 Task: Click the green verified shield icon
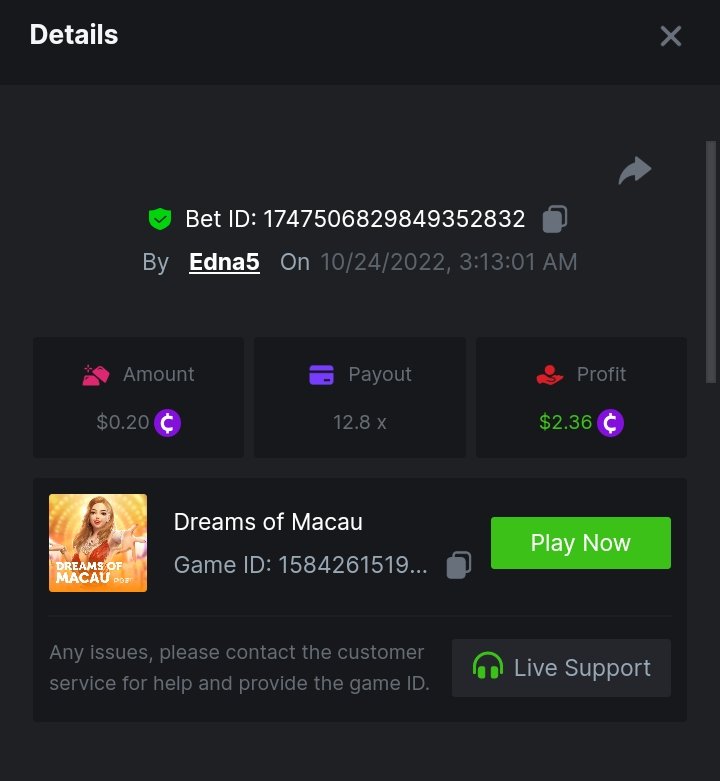tap(159, 219)
